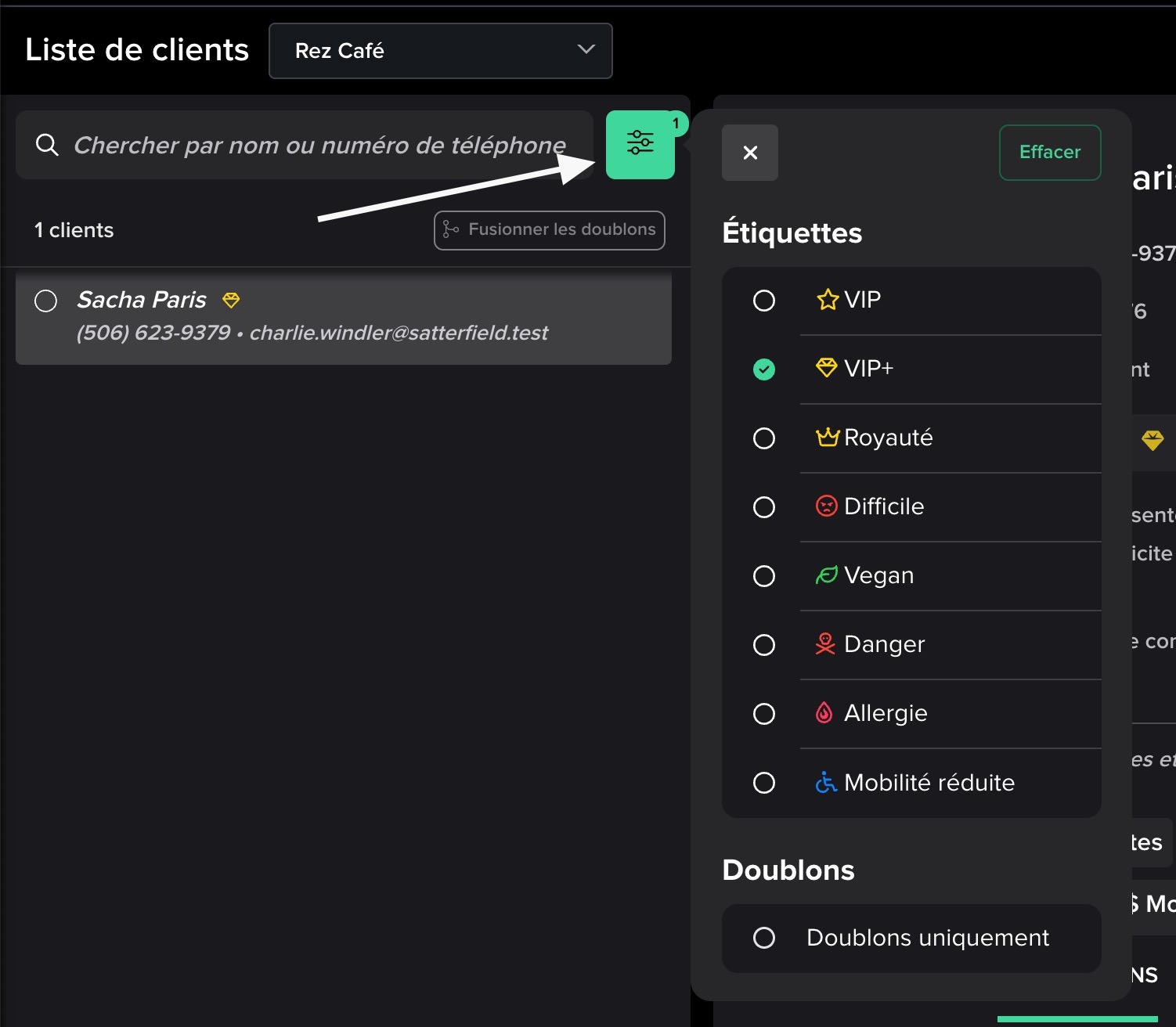The width and height of the screenshot is (1176, 1027).
Task: Click the Danger skull icon
Action: (x=825, y=644)
